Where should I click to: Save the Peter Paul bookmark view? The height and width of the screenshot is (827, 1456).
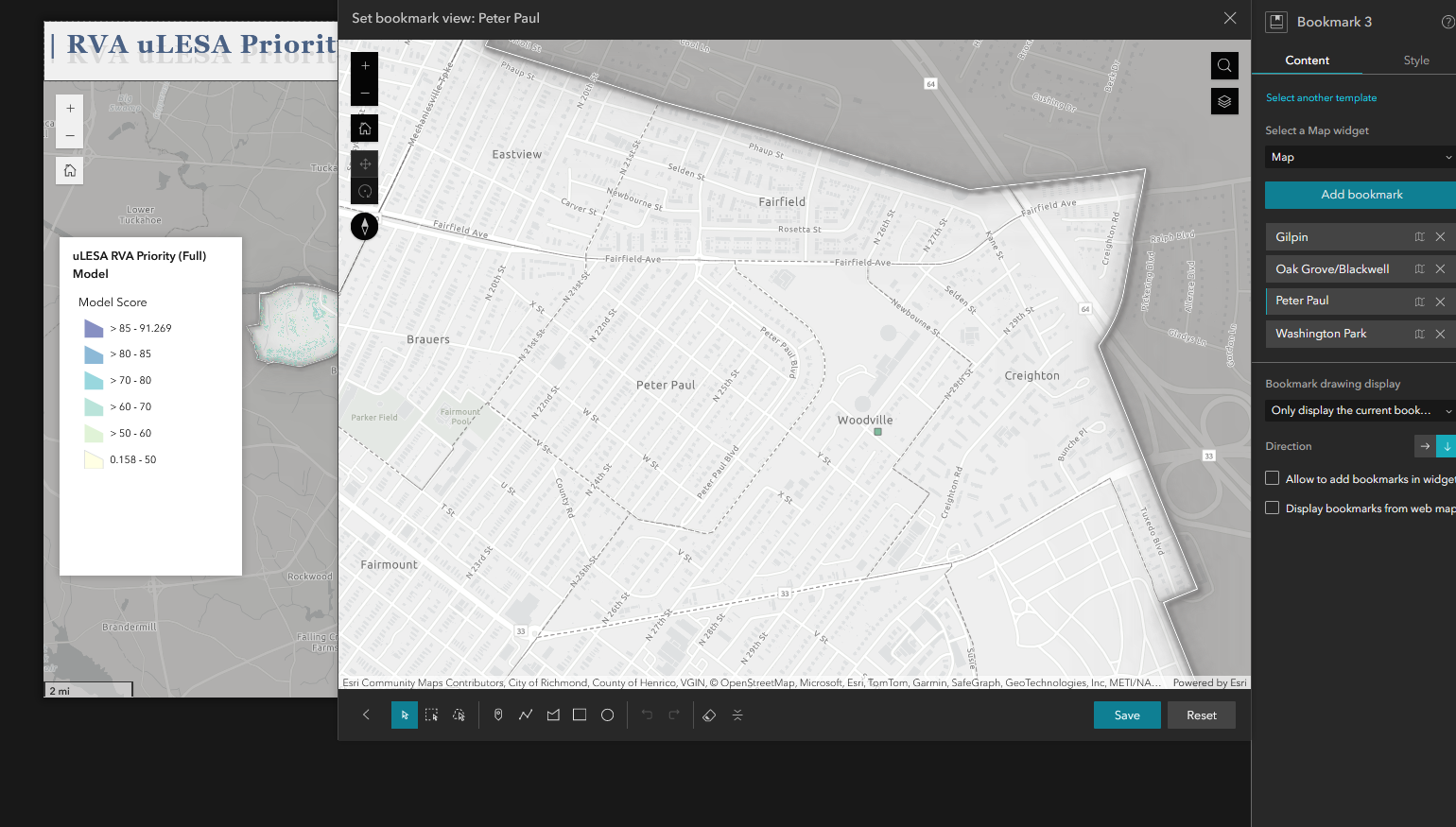[x=1127, y=715]
